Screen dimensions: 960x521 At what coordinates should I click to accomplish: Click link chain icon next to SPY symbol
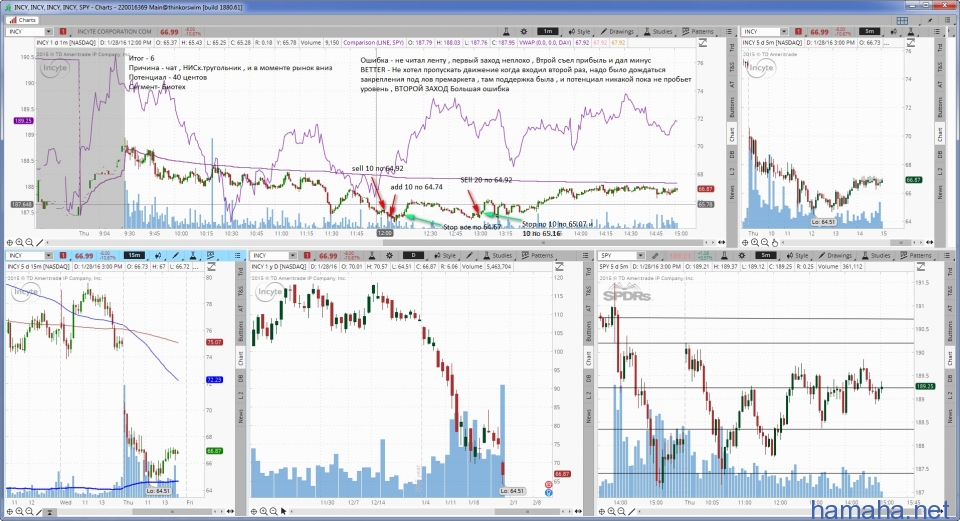tap(655, 255)
